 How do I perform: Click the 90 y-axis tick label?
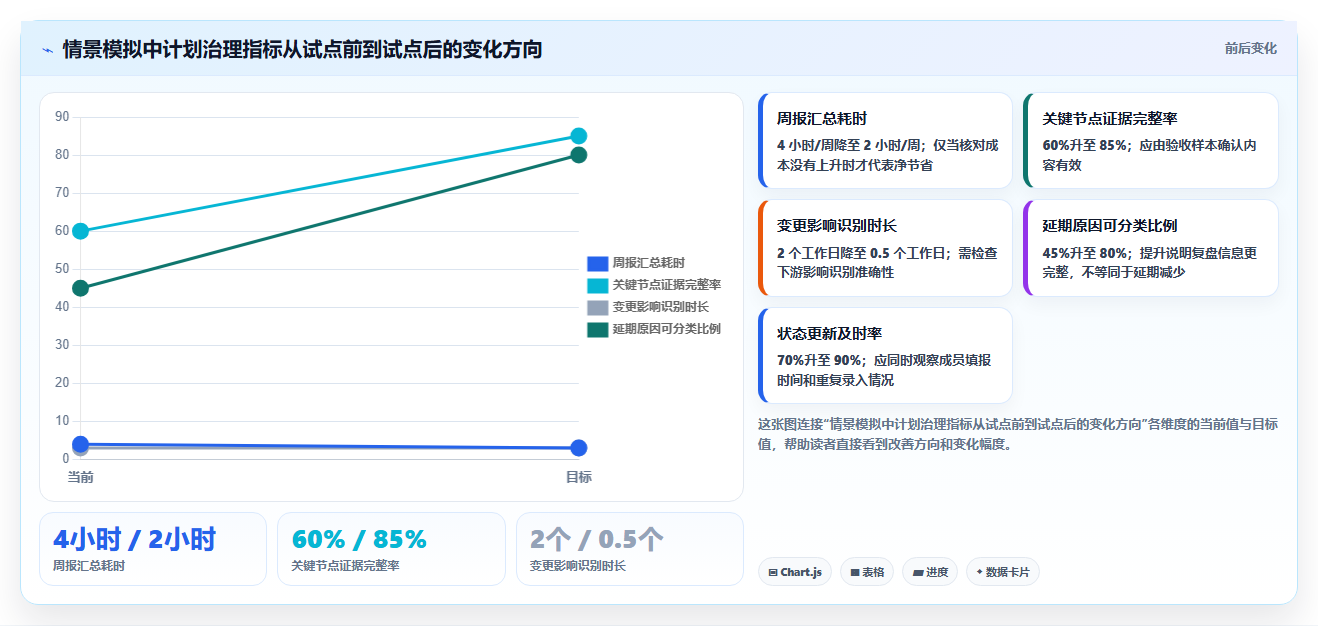62,117
